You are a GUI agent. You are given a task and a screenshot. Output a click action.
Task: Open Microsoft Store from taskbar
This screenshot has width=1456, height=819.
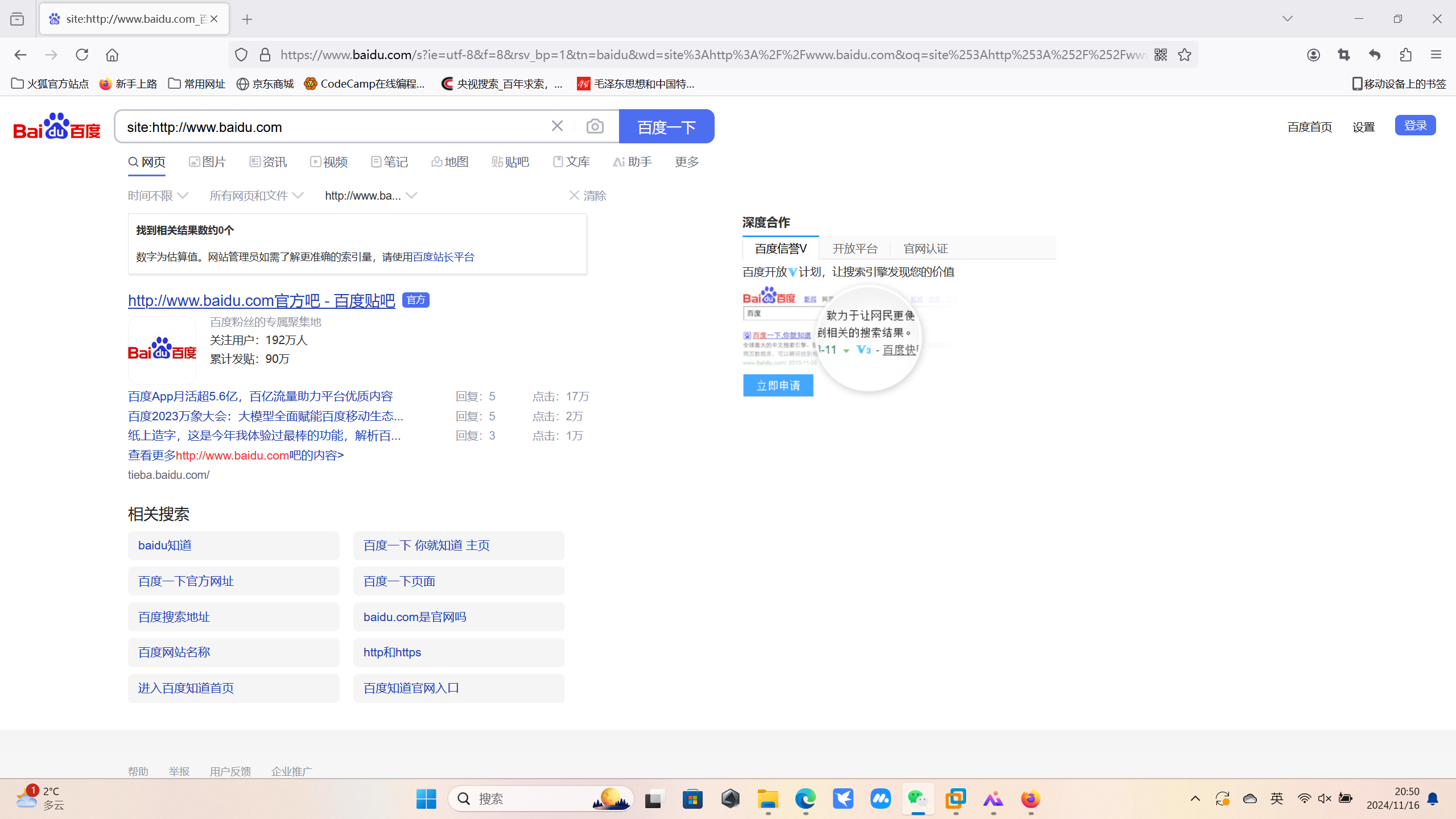pos(692,799)
